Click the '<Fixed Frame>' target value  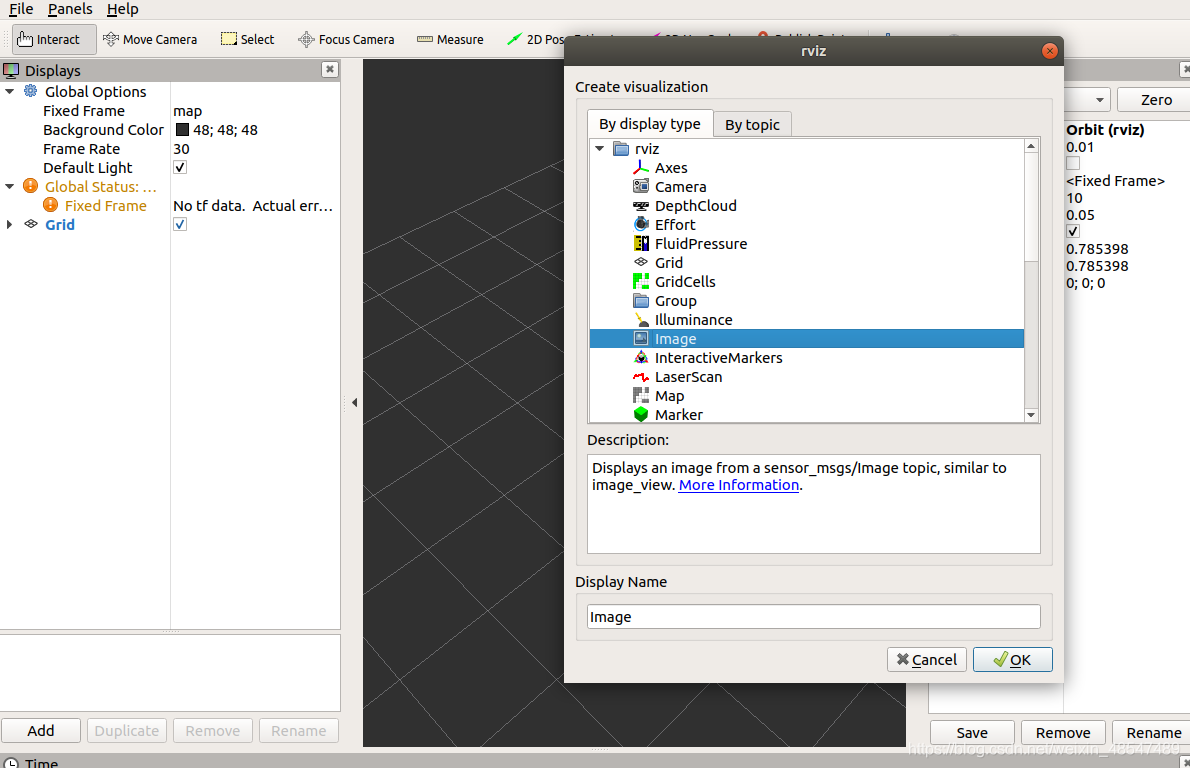click(1115, 181)
